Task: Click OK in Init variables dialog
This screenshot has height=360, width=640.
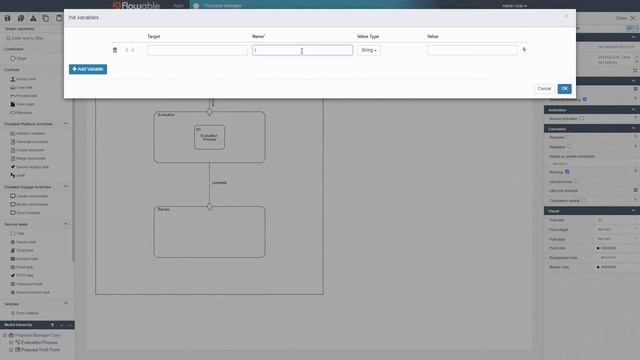Action: tap(564, 89)
